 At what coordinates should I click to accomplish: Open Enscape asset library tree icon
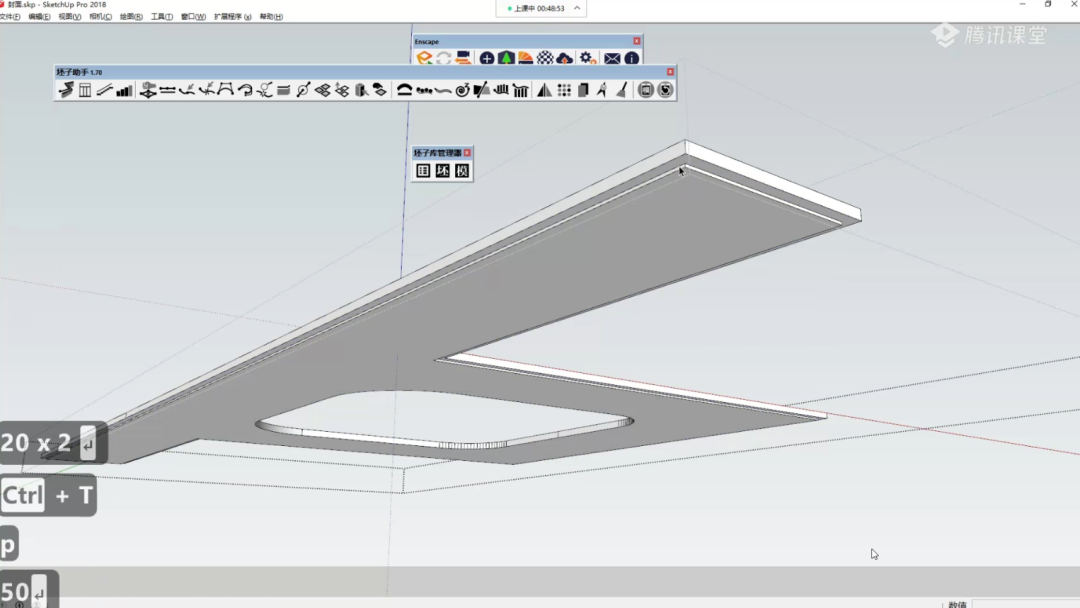point(506,59)
